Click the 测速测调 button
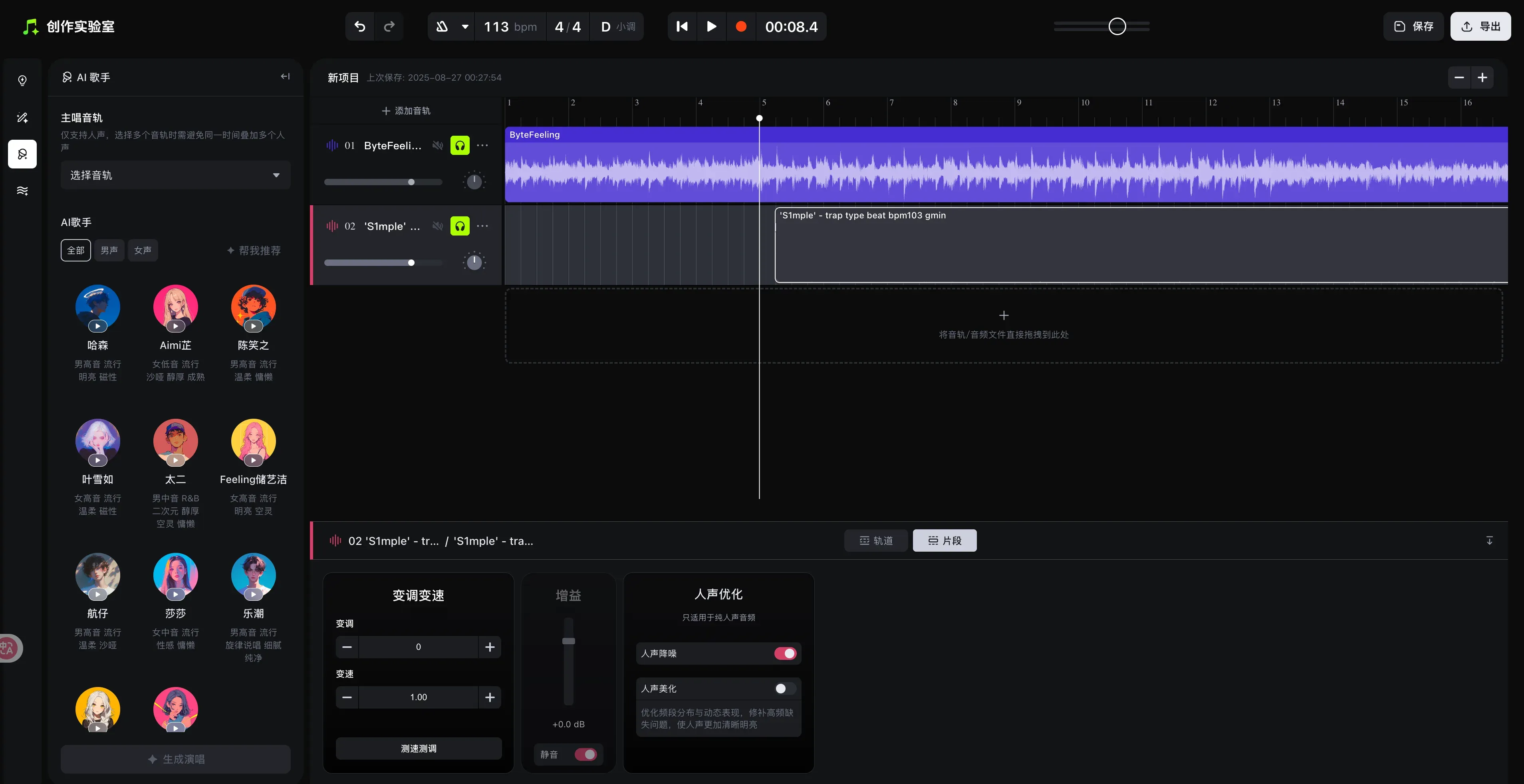1524x784 pixels. (418, 748)
